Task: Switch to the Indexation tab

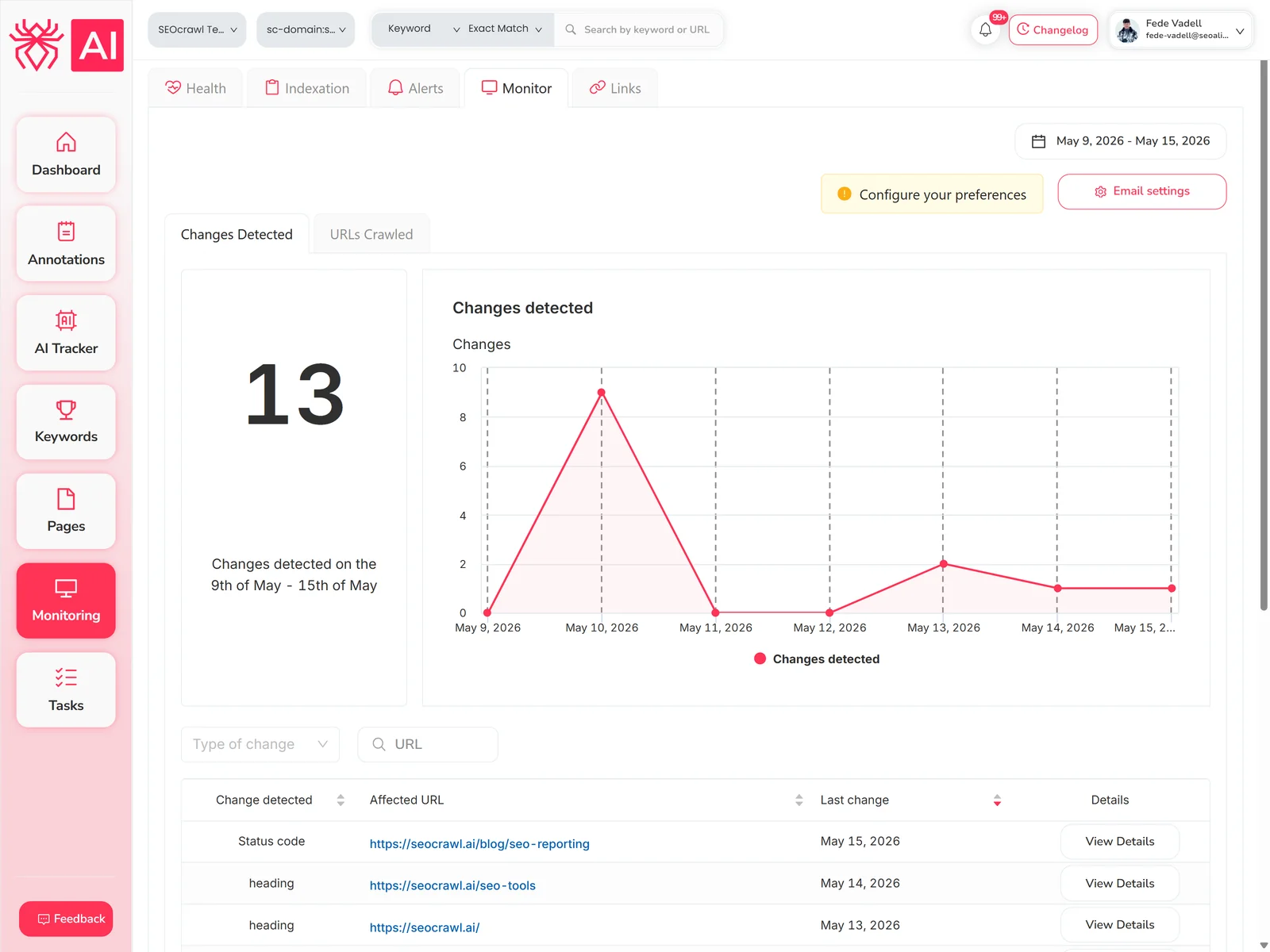Action: click(307, 88)
